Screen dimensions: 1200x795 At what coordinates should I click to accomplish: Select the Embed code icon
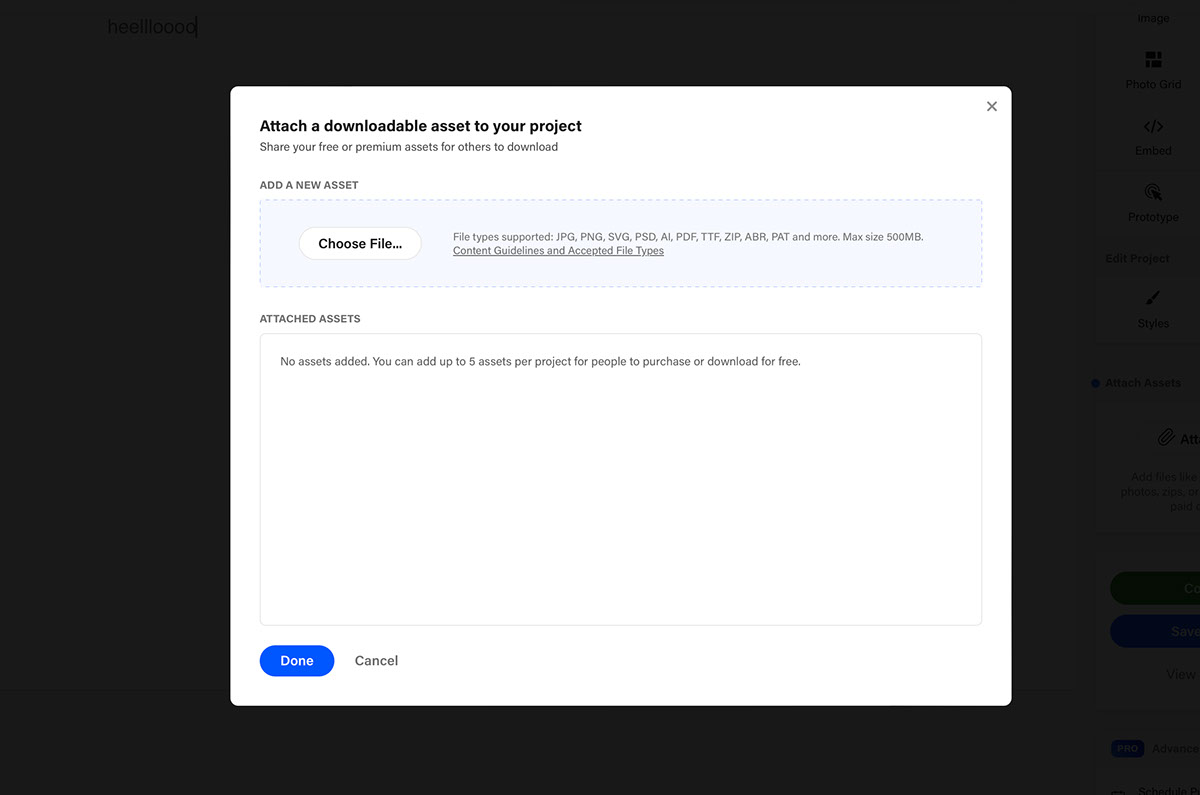tap(1153, 127)
